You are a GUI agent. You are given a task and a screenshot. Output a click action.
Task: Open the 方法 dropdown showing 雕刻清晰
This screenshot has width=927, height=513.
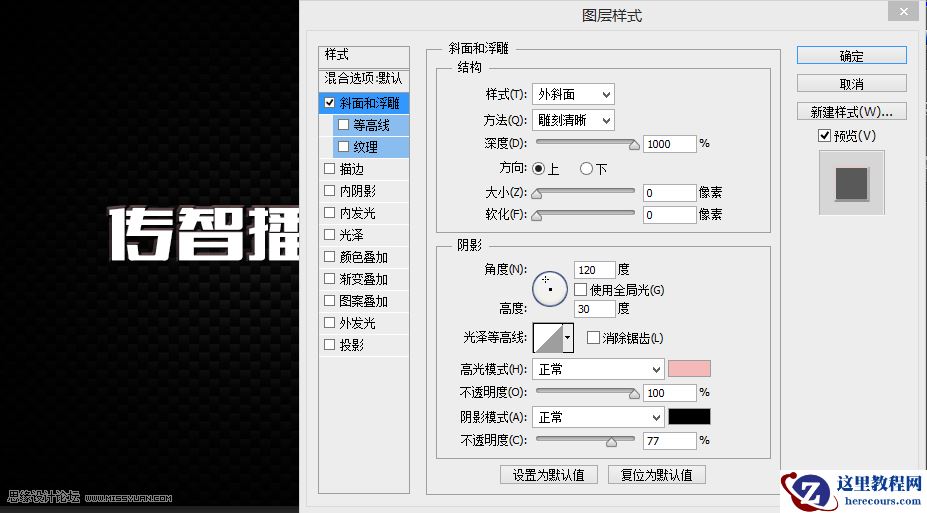click(x=573, y=121)
